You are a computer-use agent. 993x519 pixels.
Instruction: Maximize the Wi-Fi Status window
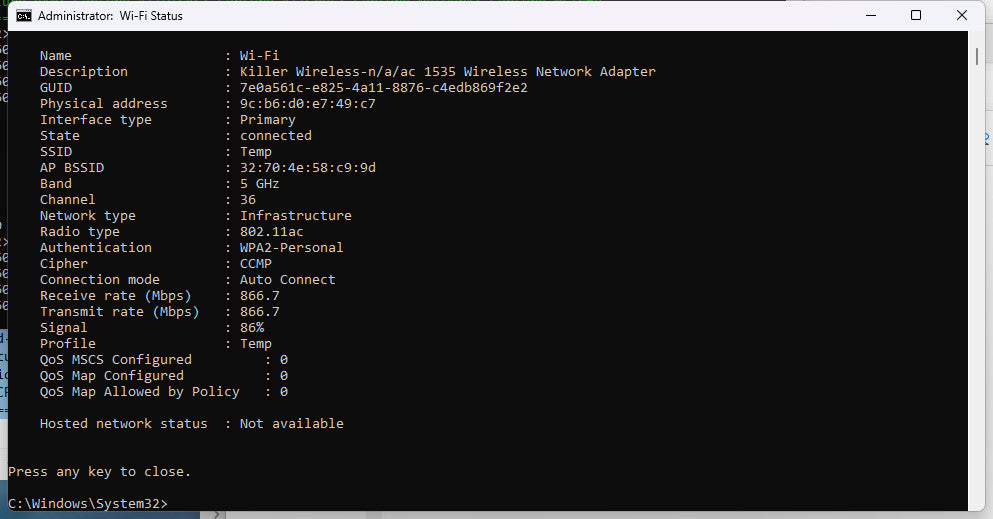click(x=916, y=16)
